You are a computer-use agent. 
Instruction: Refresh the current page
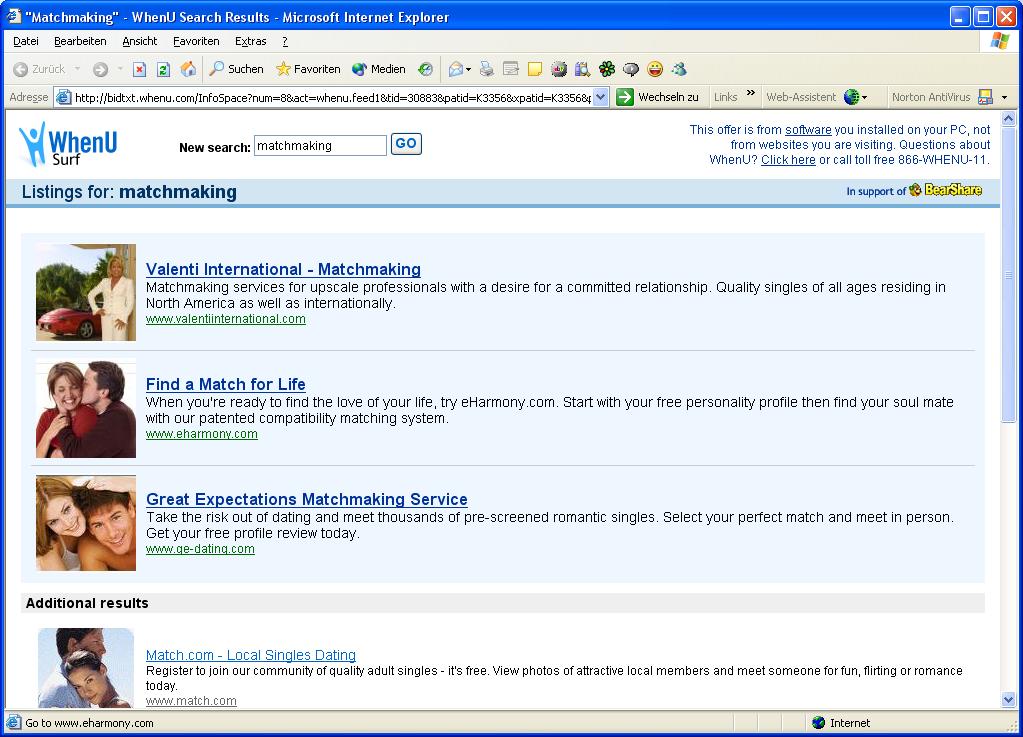click(x=163, y=69)
